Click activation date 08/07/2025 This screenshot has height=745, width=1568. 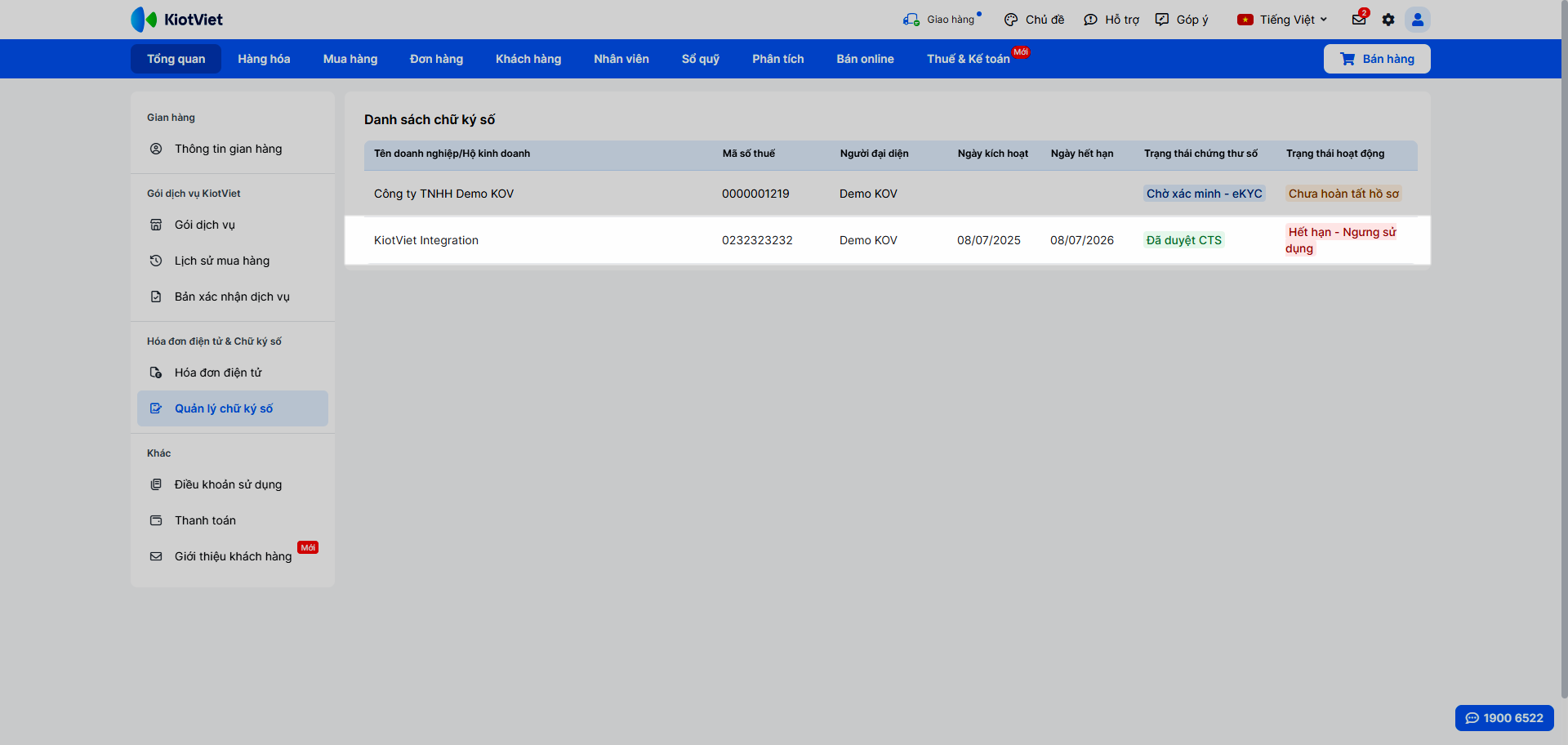(989, 240)
